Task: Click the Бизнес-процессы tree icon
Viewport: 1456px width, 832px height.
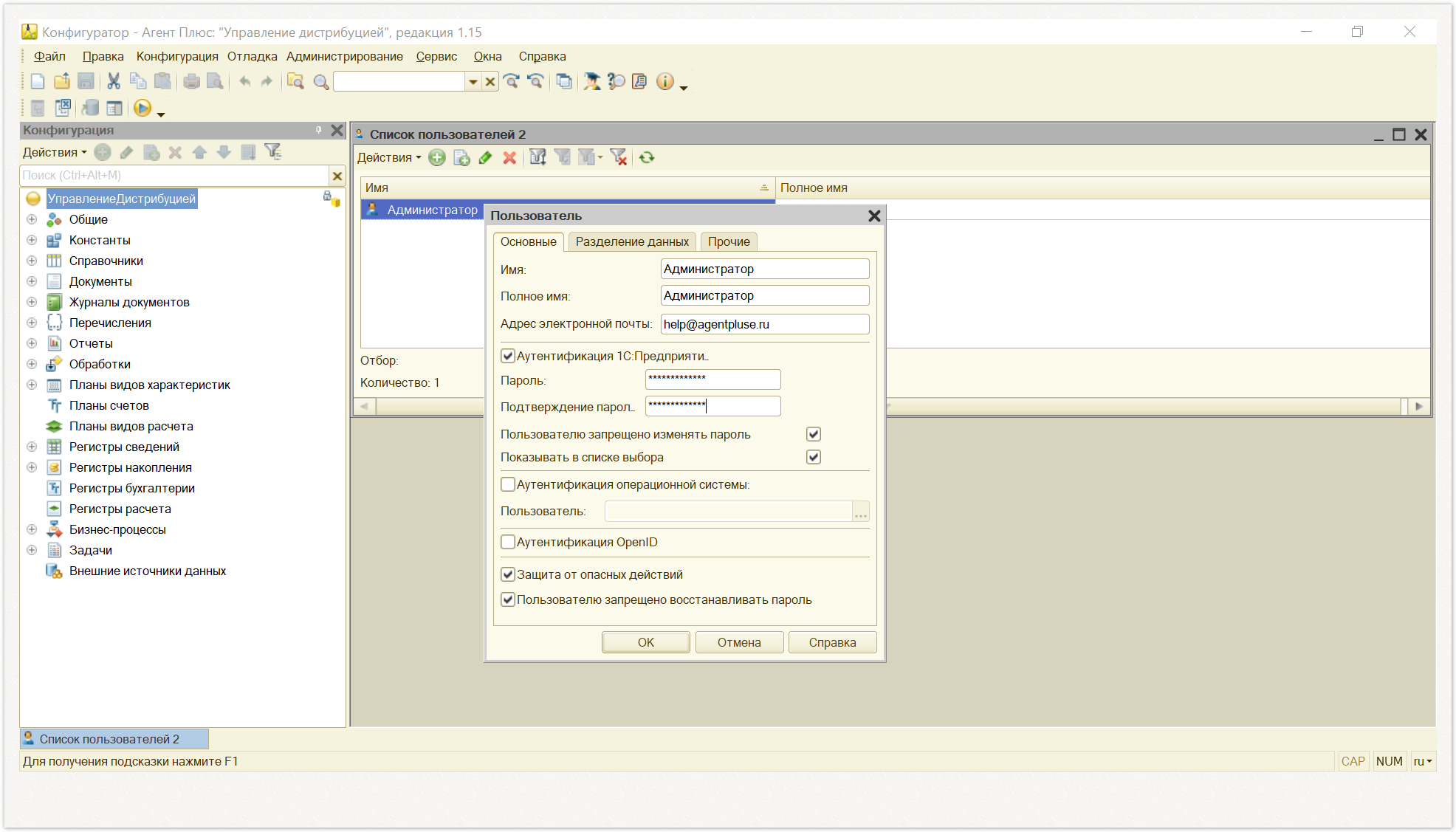Action: [54, 529]
